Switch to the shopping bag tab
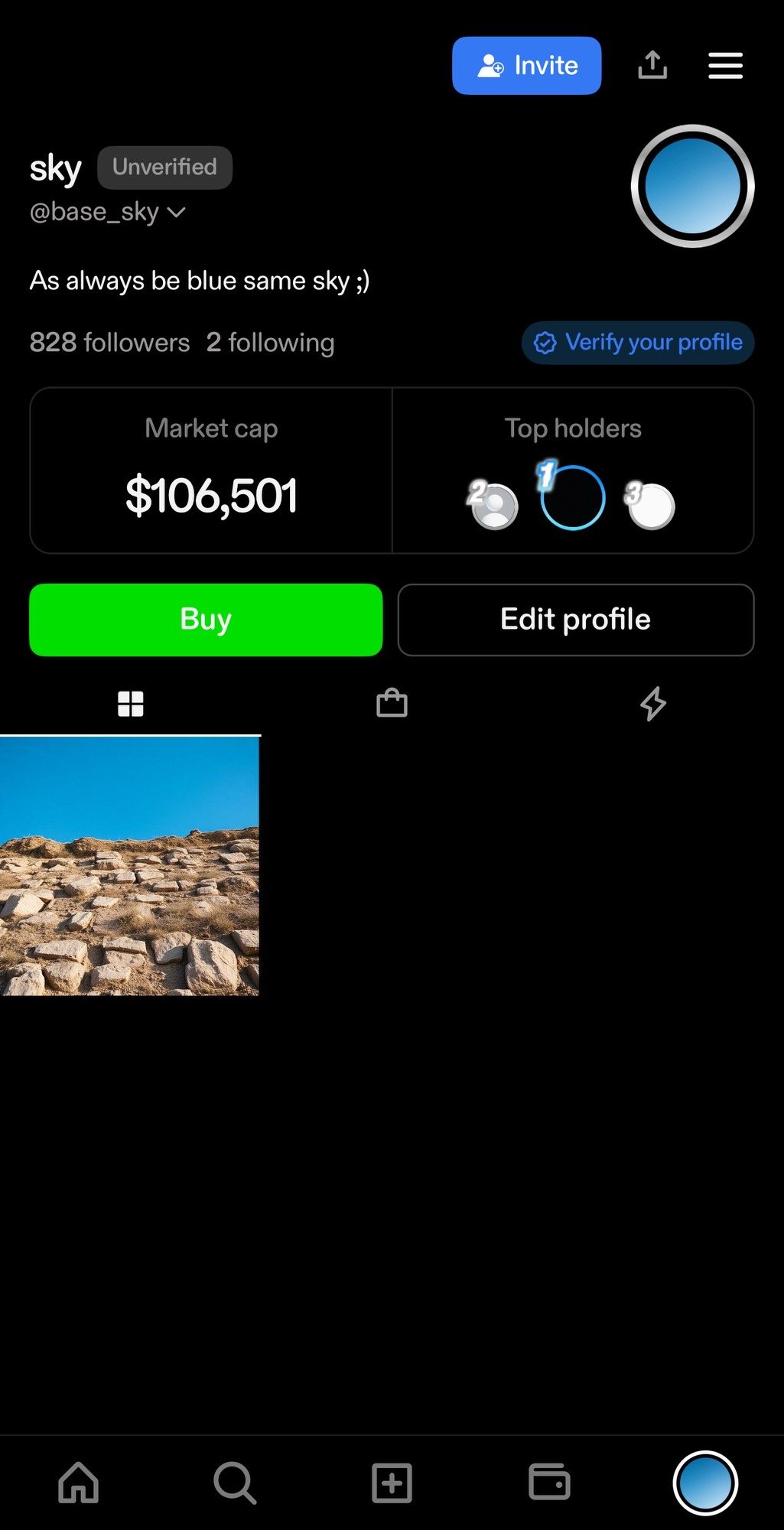Viewport: 784px width, 1530px height. pyautogui.click(x=392, y=703)
